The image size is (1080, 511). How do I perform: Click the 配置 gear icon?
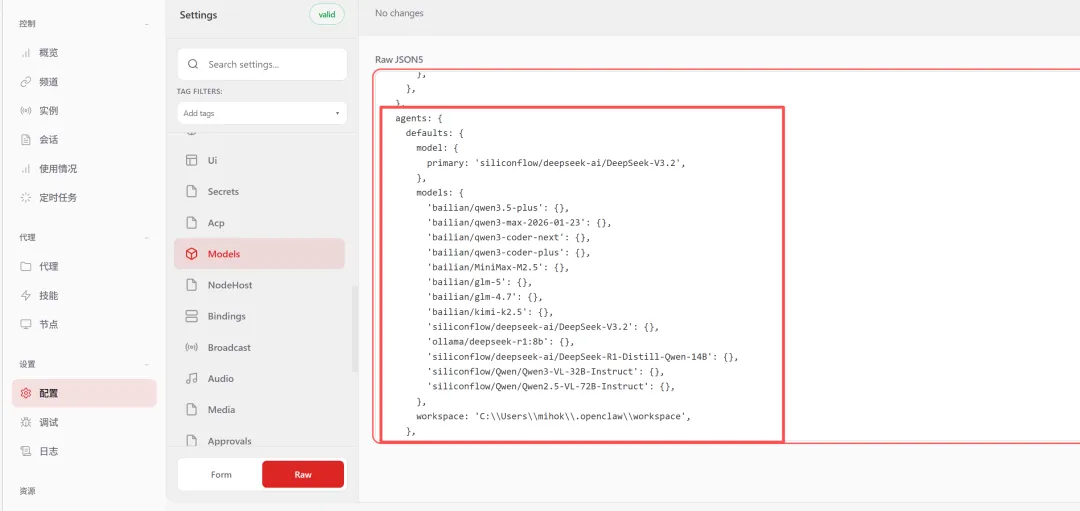point(25,393)
